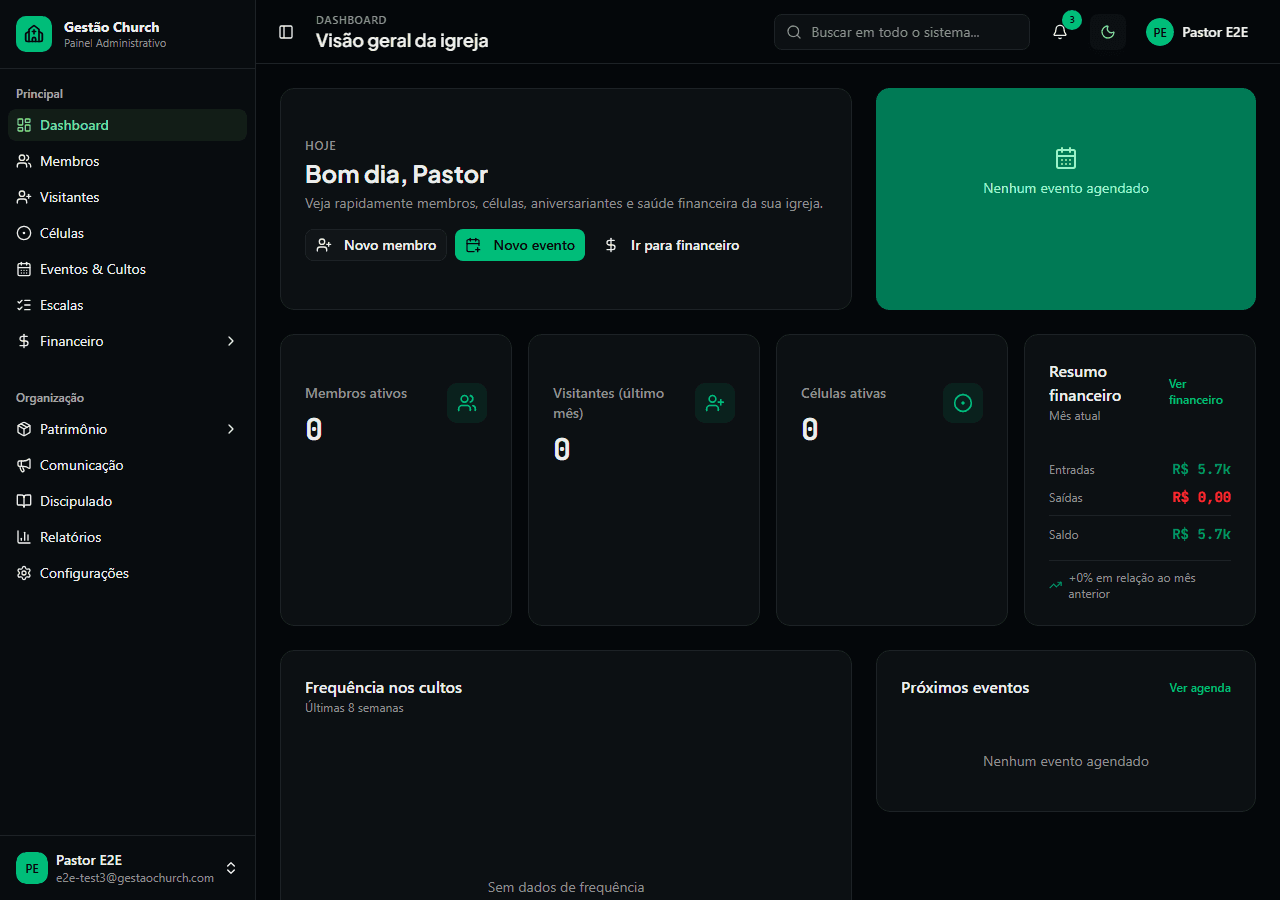Image resolution: width=1280 pixels, height=900 pixels.
Task: Click the Gestão Church logo icon
Action: click(x=34, y=34)
